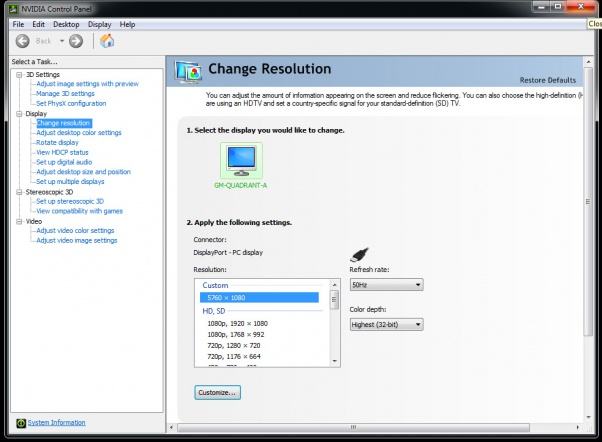Select 720p, 1176 × 664 resolution
The image size is (602, 442).
point(234,357)
